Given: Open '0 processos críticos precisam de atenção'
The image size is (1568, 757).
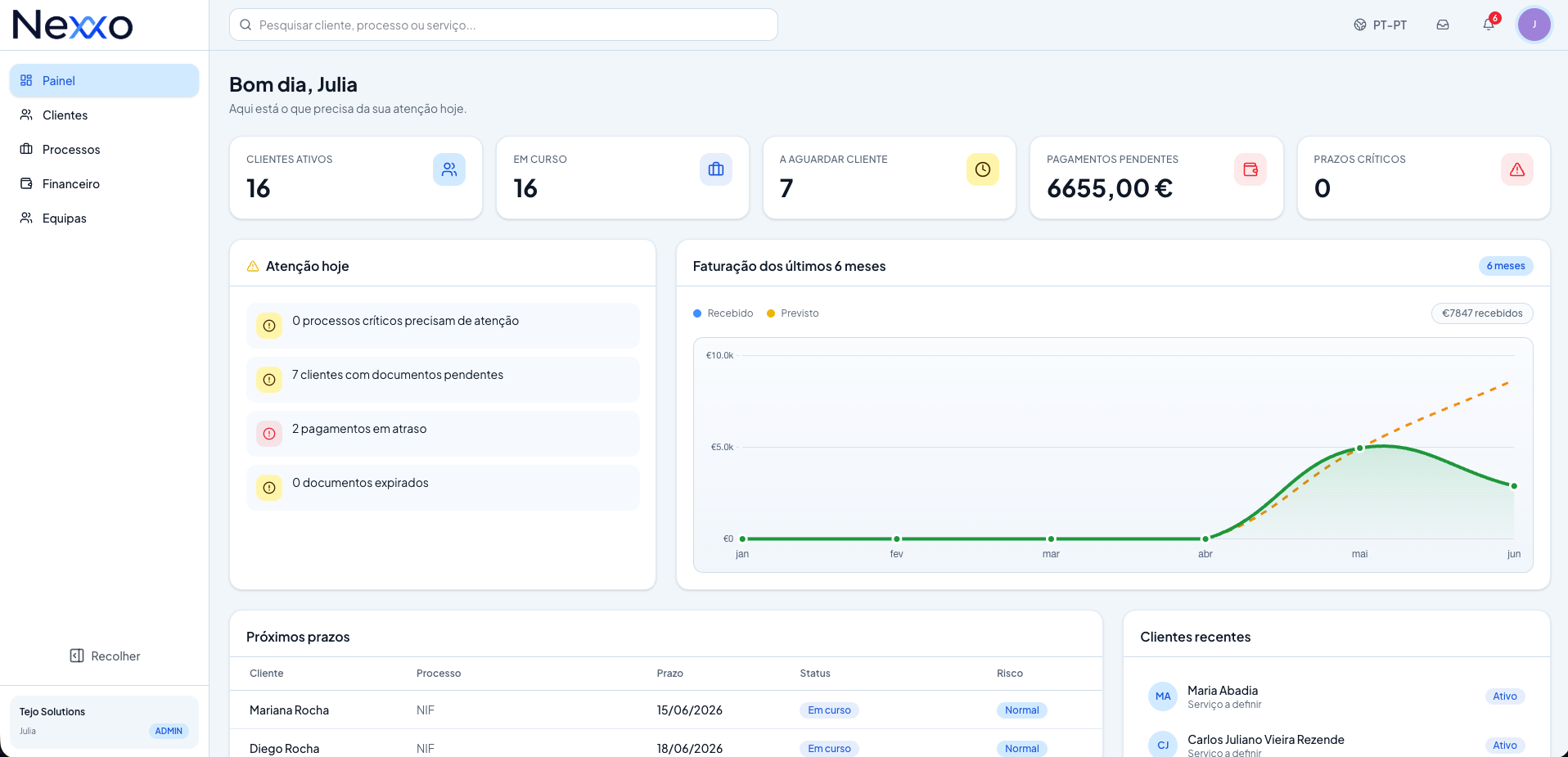Looking at the screenshot, I should click(443, 326).
